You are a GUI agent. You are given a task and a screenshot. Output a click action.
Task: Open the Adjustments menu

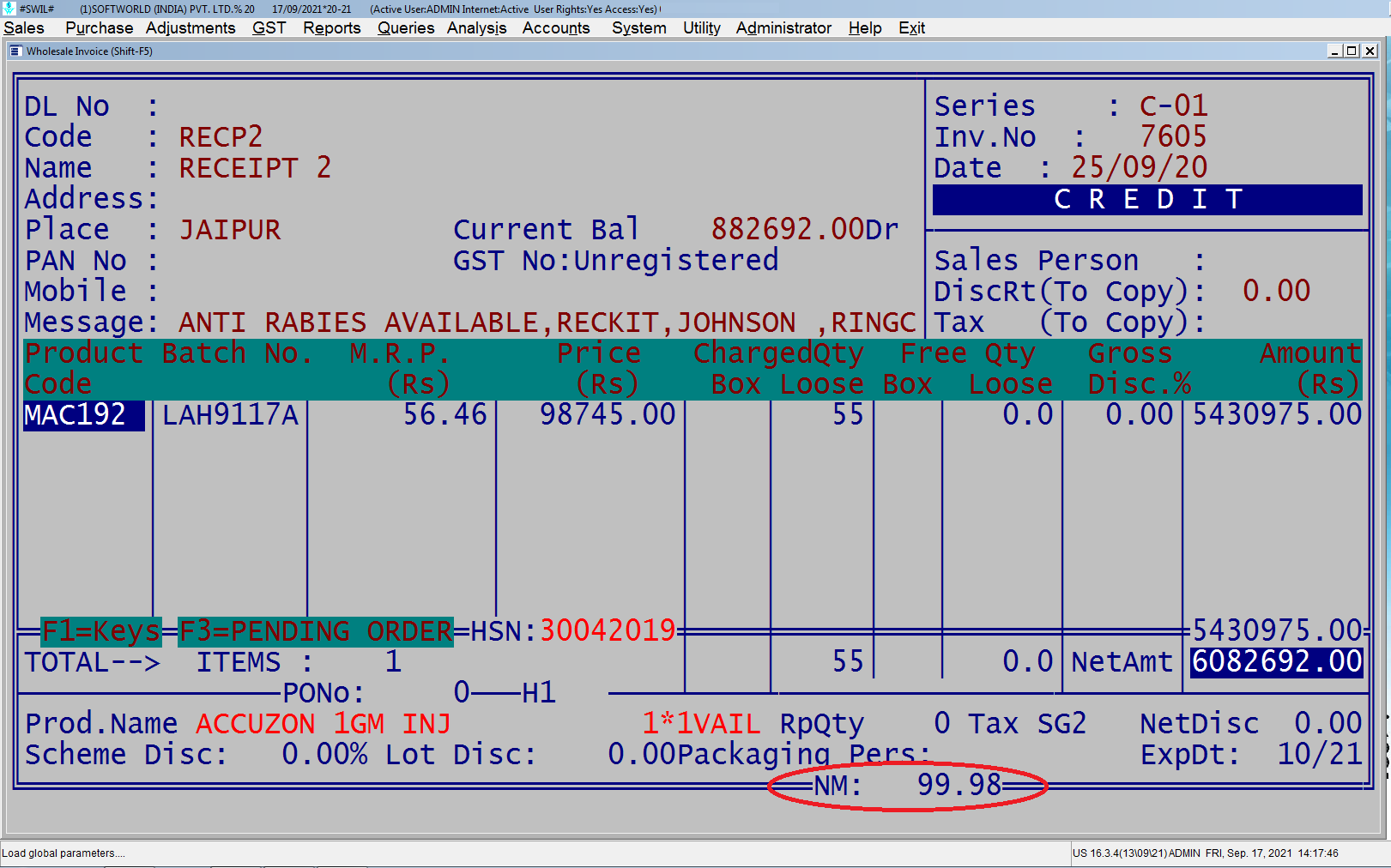(x=191, y=28)
